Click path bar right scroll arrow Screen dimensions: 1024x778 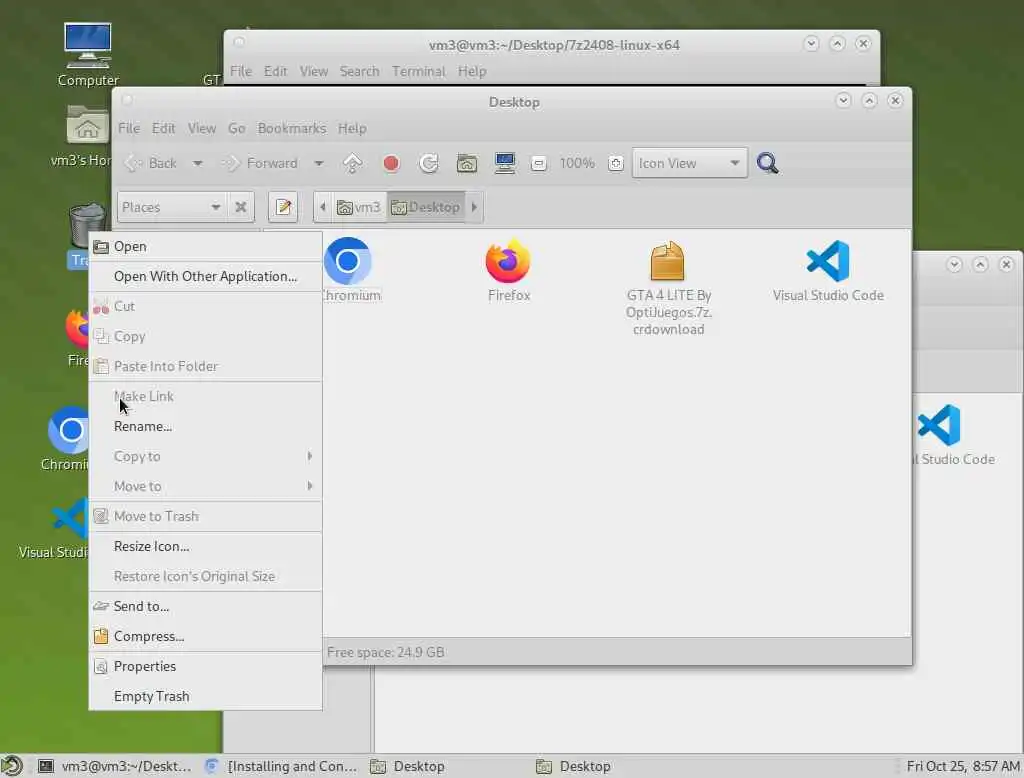click(474, 207)
